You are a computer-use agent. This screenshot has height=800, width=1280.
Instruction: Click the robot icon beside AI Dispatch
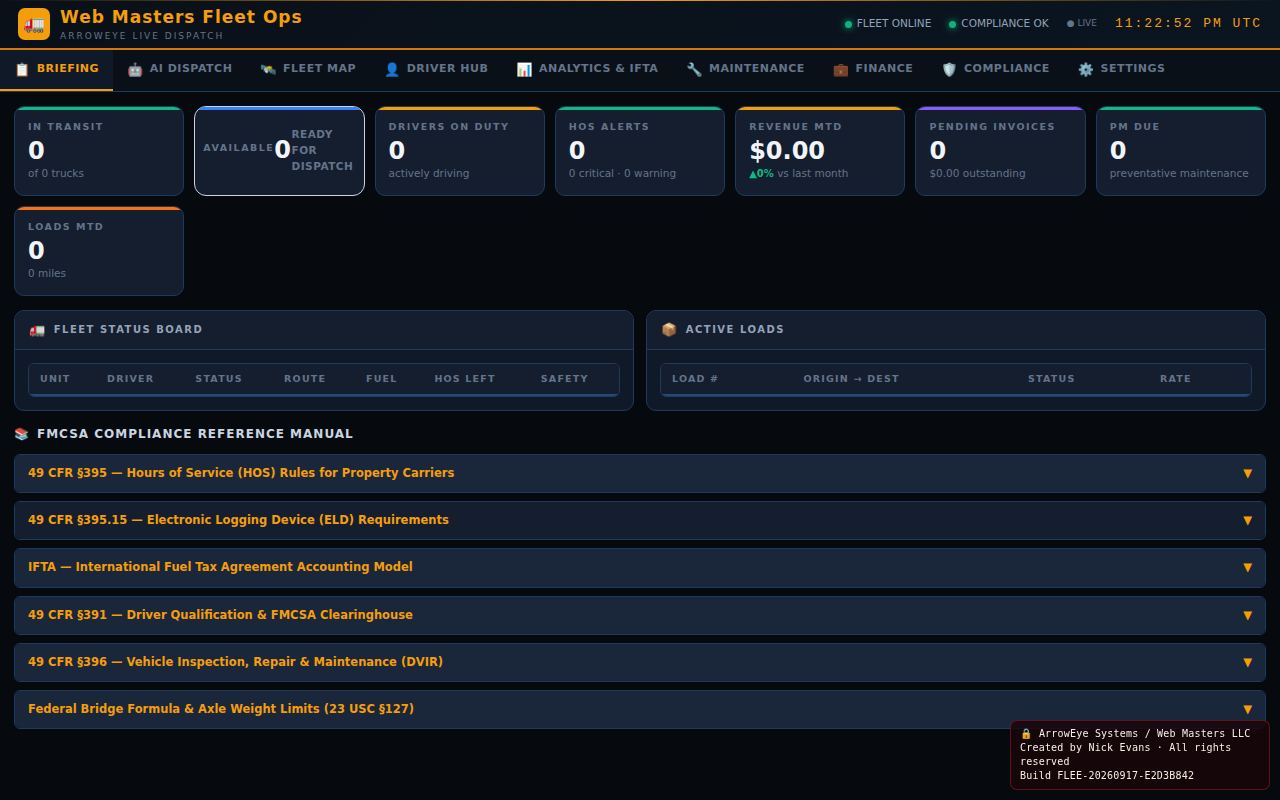[135, 69]
